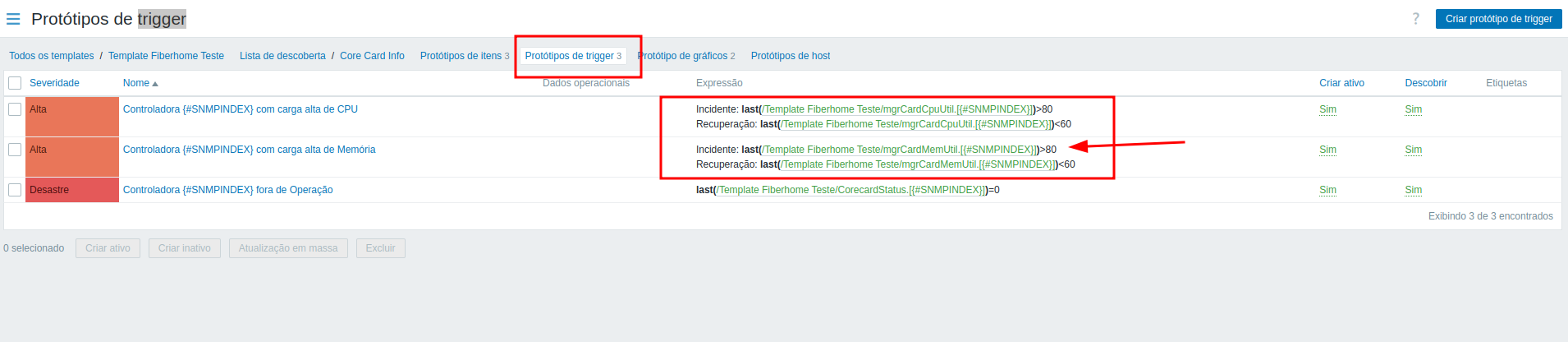Click Atualização em massa button

pos(288,248)
